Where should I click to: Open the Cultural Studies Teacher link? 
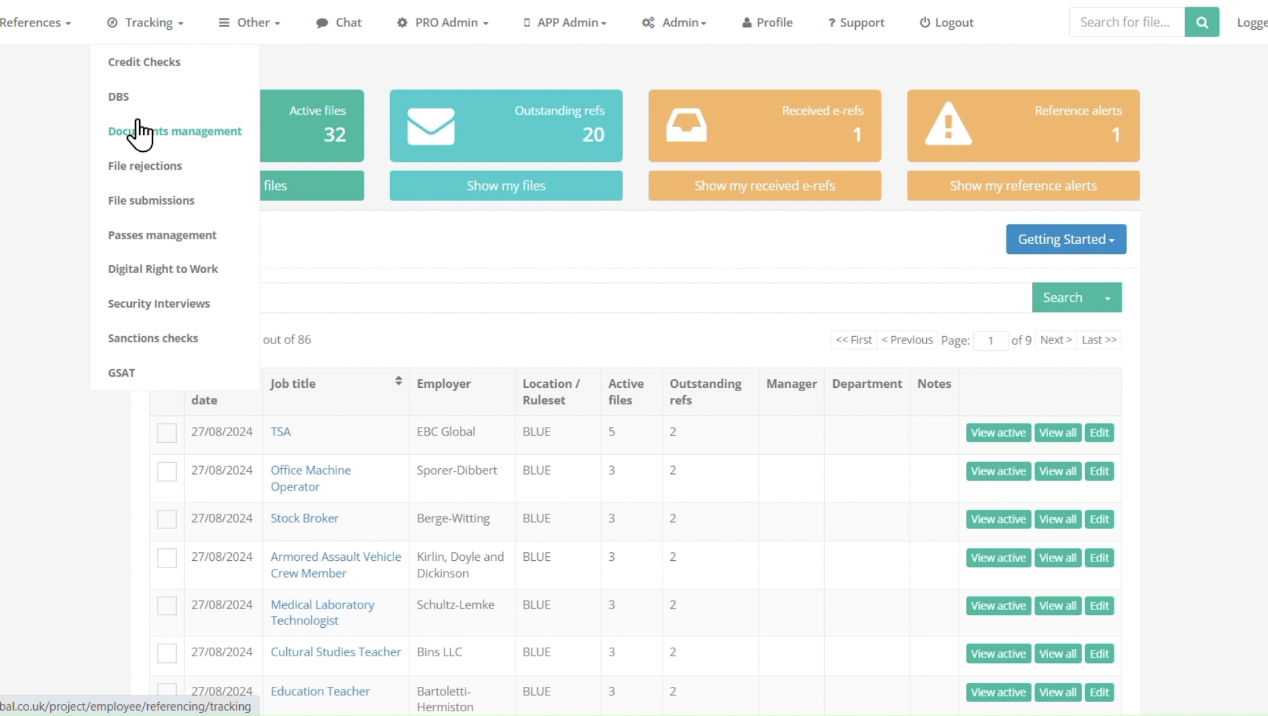pyautogui.click(x=336, y=652)
